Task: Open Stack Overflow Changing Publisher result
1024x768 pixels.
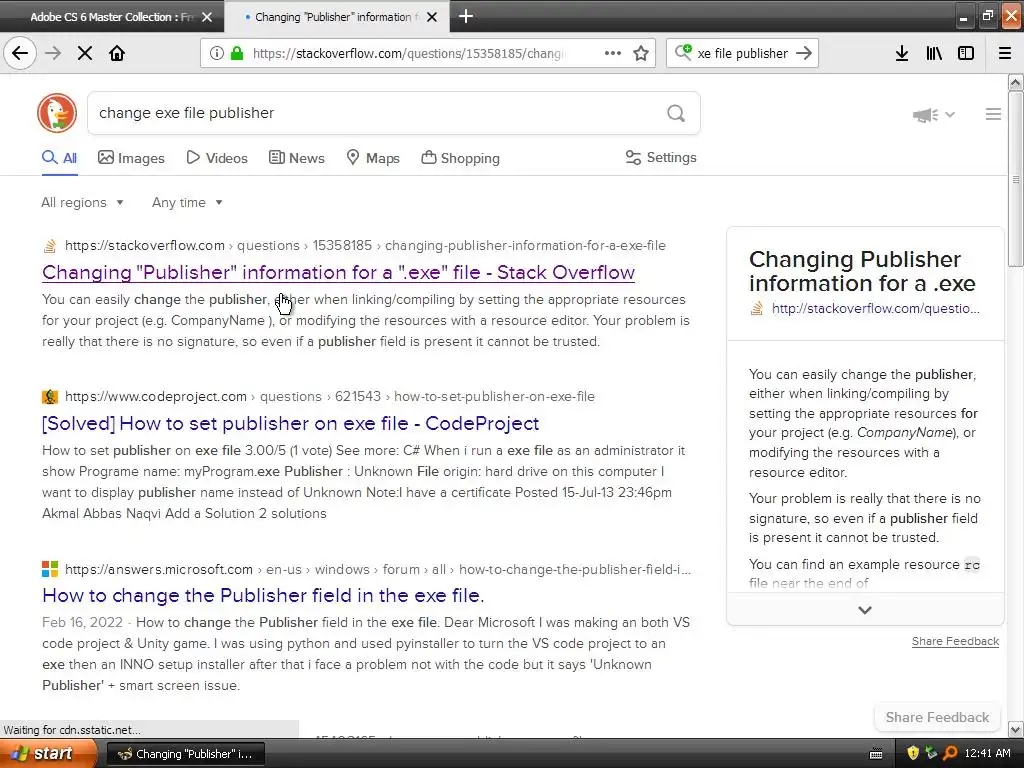Action: tap(338, 272)
